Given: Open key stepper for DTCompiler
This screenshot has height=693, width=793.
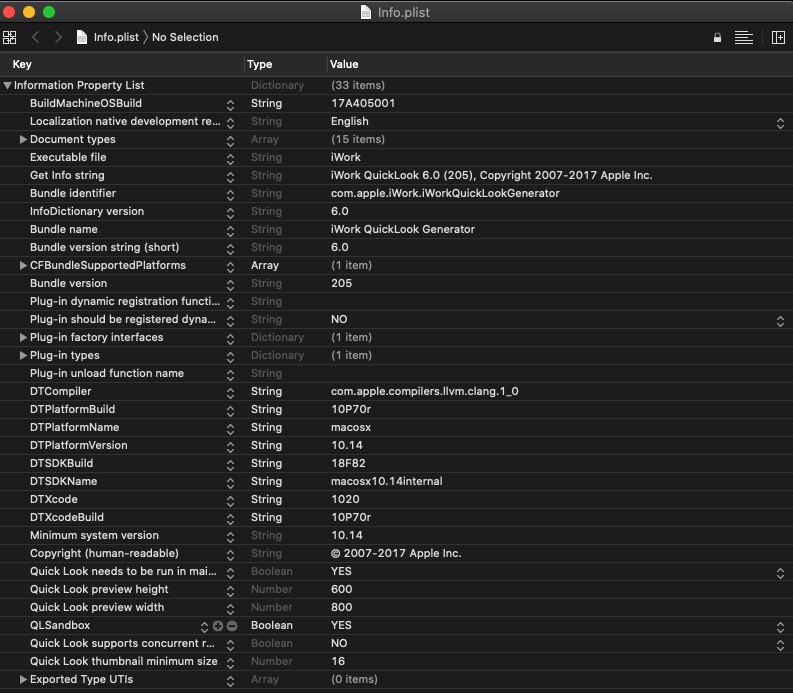Looking at the screenshot, I should coord(231,393).
